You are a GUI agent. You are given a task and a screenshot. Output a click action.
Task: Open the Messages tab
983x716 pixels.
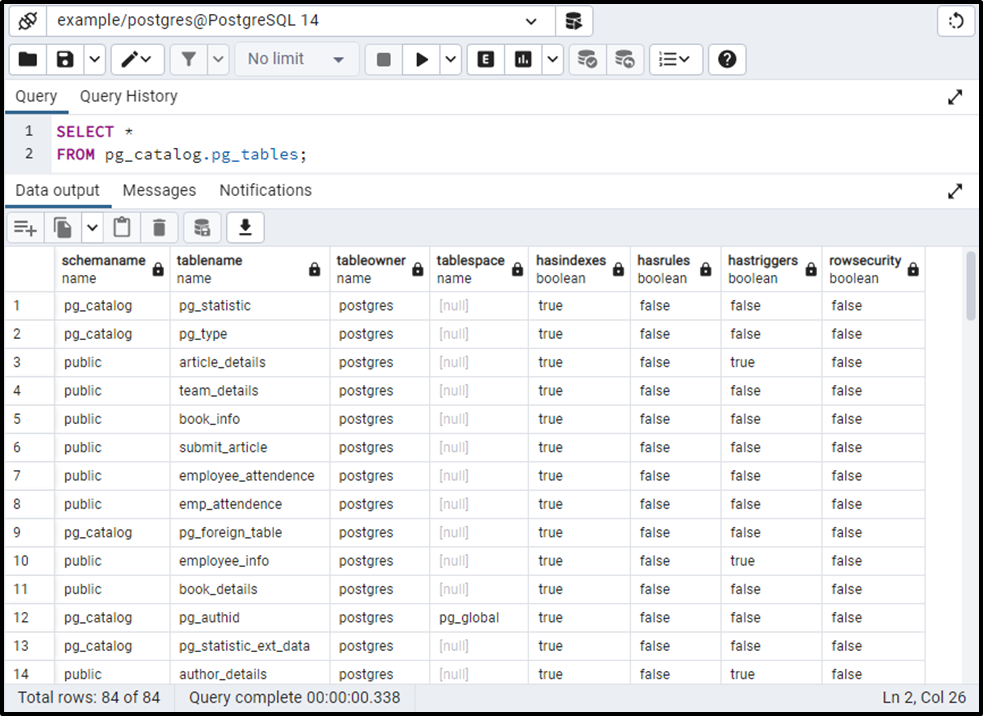point(159,190)
